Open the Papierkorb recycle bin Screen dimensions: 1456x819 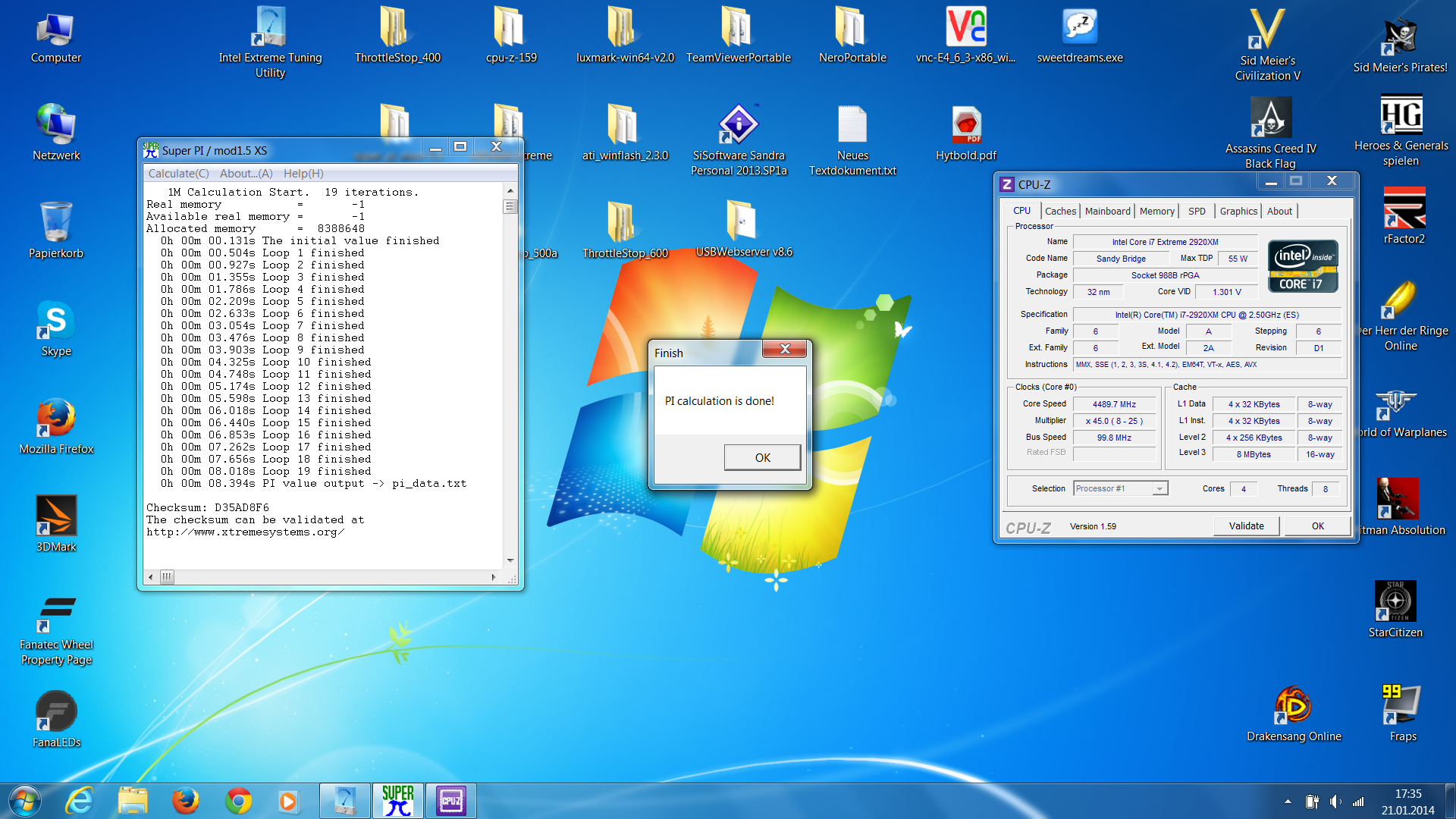56,222
